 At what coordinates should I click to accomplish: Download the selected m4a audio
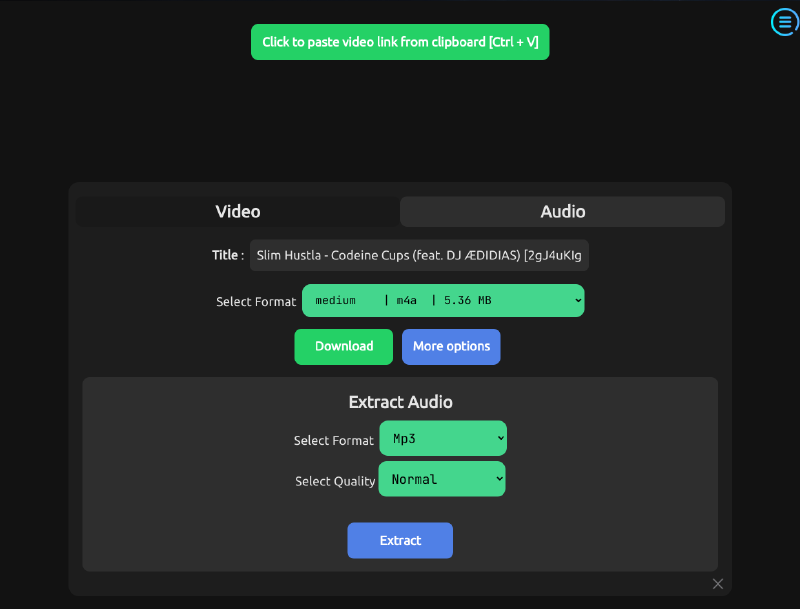click(343, 346)
